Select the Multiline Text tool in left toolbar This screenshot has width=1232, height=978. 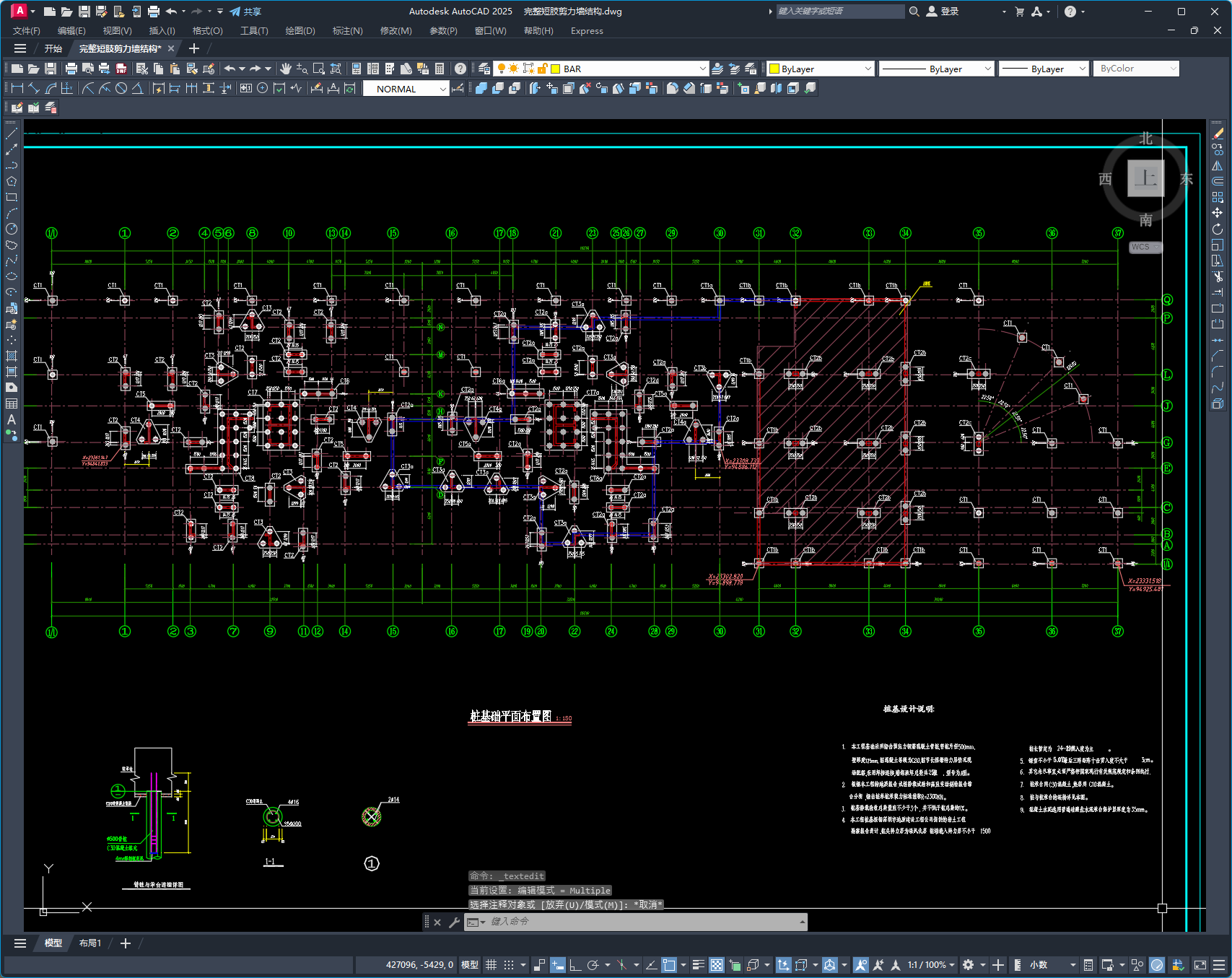12,419
